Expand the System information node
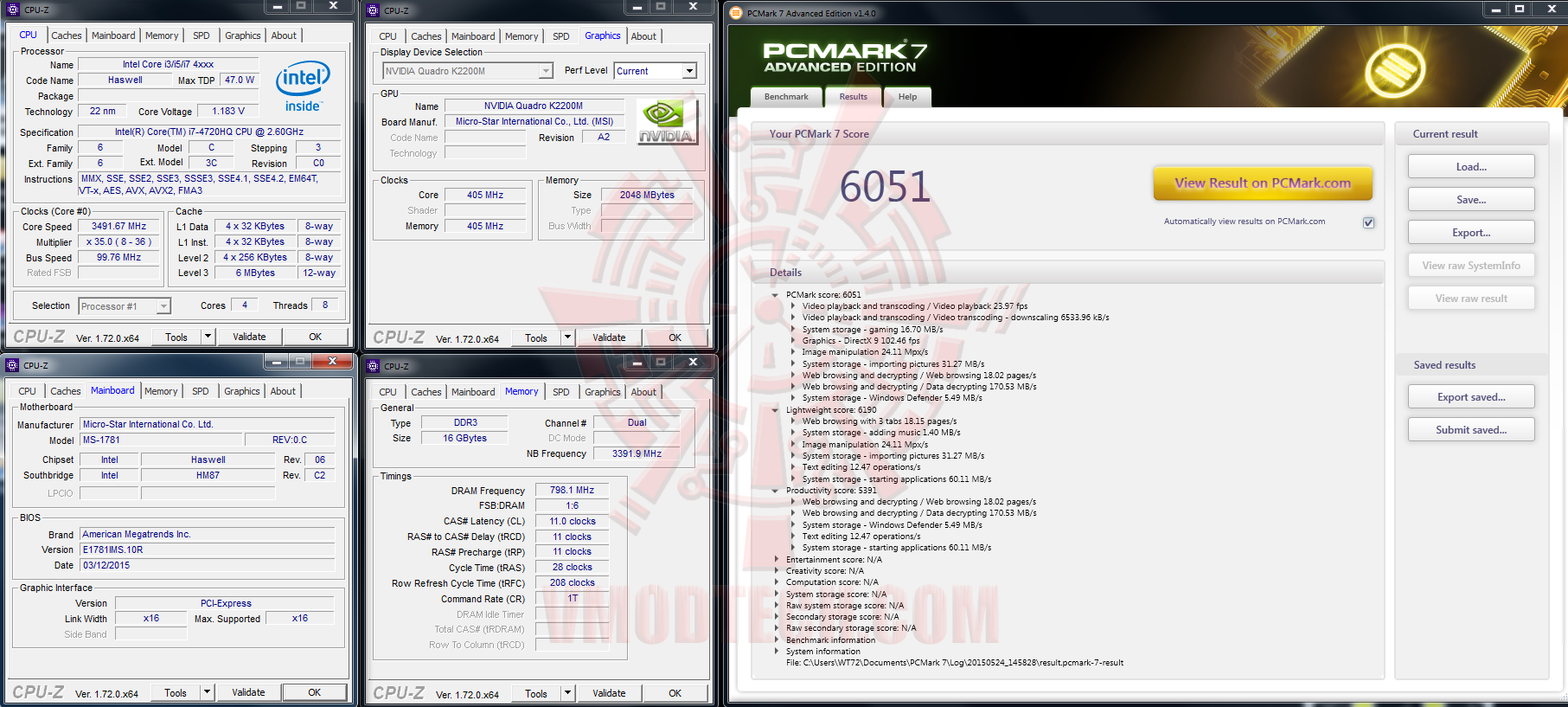The width and height of the screenshot is (1568, 707). click(776, 652)
